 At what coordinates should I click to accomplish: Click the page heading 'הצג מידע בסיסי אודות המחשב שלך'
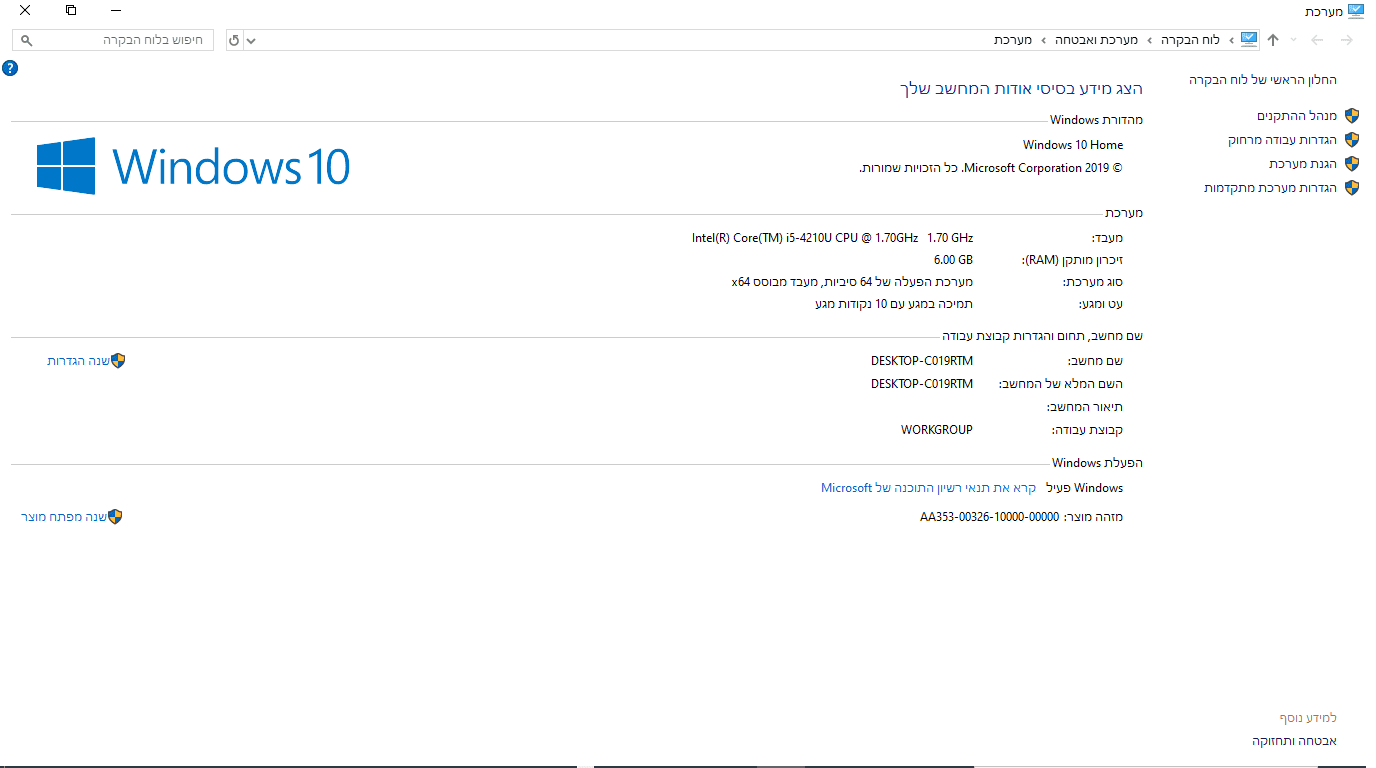[1022, 89]
